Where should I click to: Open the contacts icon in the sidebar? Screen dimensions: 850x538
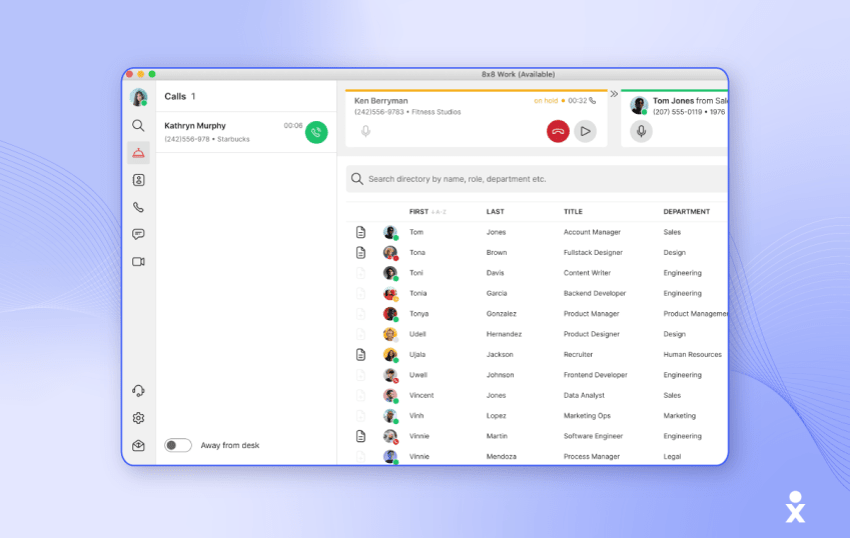pos(138,180)
